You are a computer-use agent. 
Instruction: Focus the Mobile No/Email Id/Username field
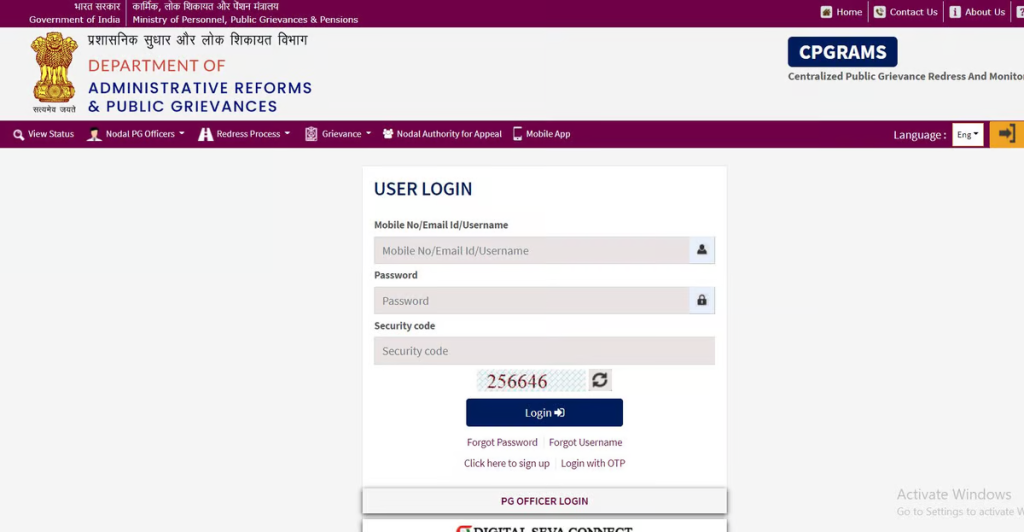point(532,250)
